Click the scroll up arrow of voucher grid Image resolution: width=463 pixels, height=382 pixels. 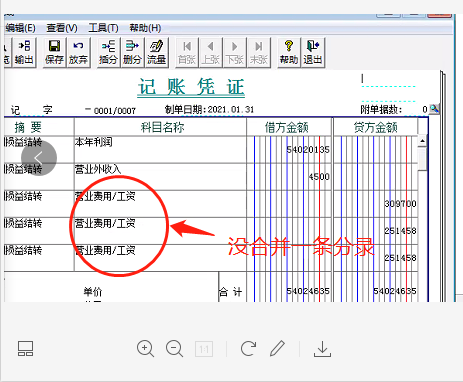coord(422,141)
